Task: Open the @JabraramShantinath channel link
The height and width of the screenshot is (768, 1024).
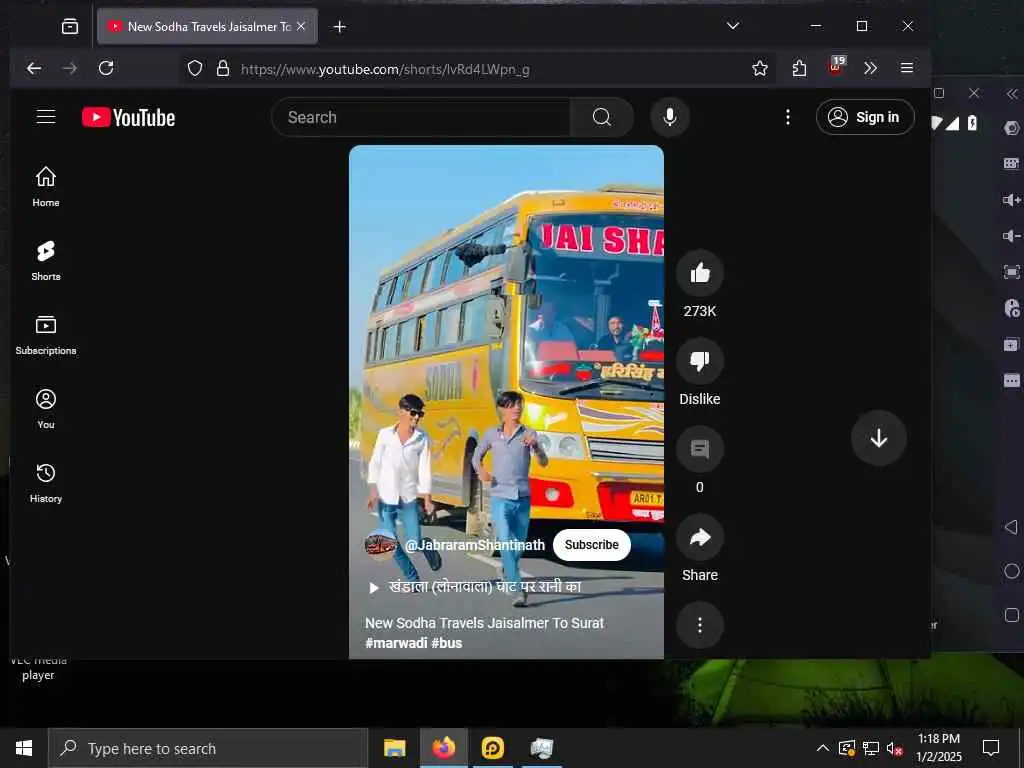Action: coord(475,545)
